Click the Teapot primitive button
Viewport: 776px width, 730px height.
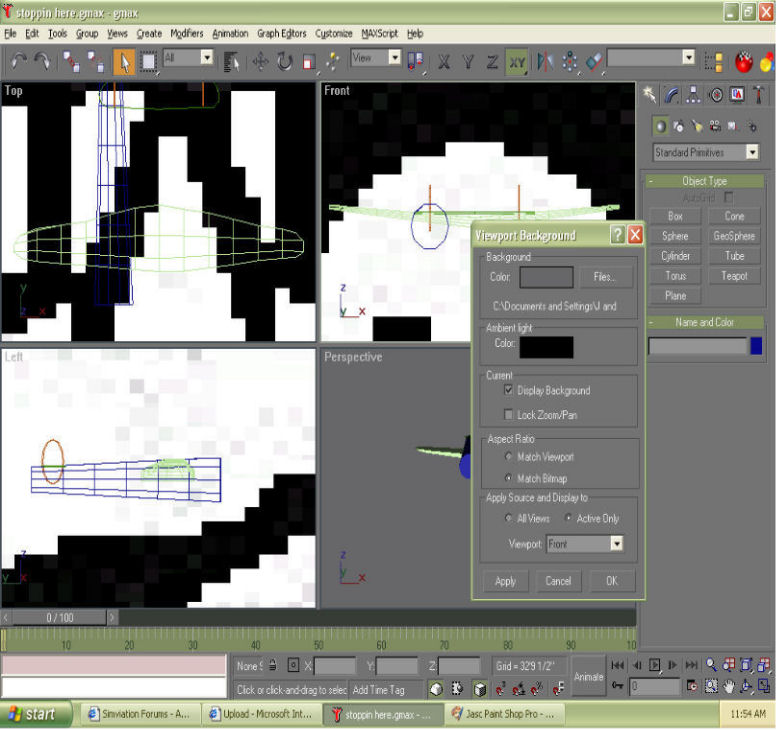(x=734, y=276)
